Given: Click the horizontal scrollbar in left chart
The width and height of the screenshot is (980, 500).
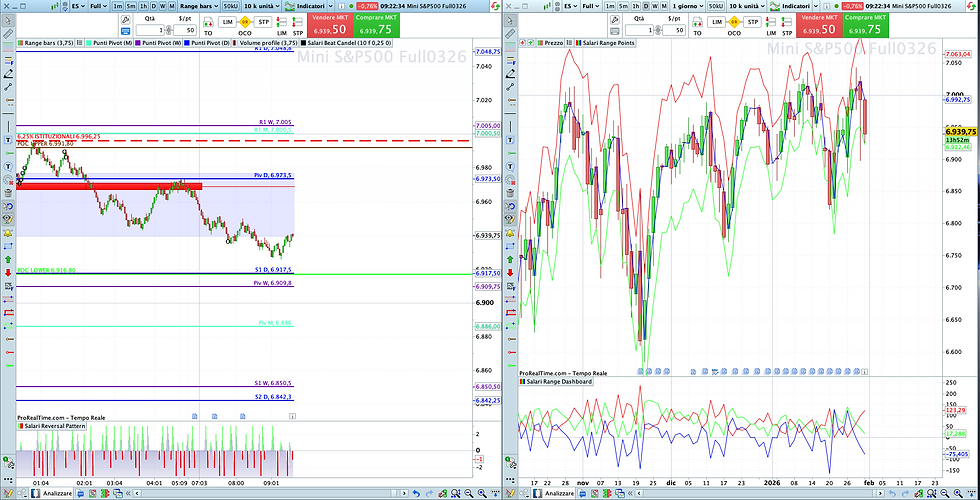Looking at the screenshot, I should 270,494.
